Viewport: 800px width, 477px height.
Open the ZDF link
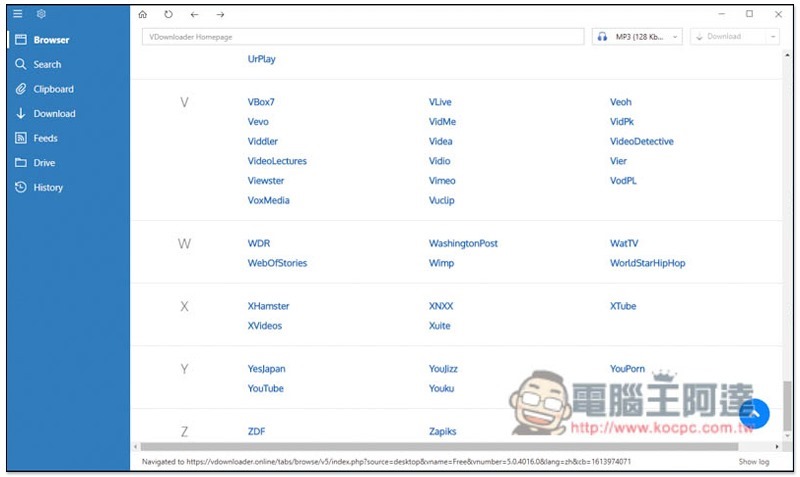coord(256,432)
